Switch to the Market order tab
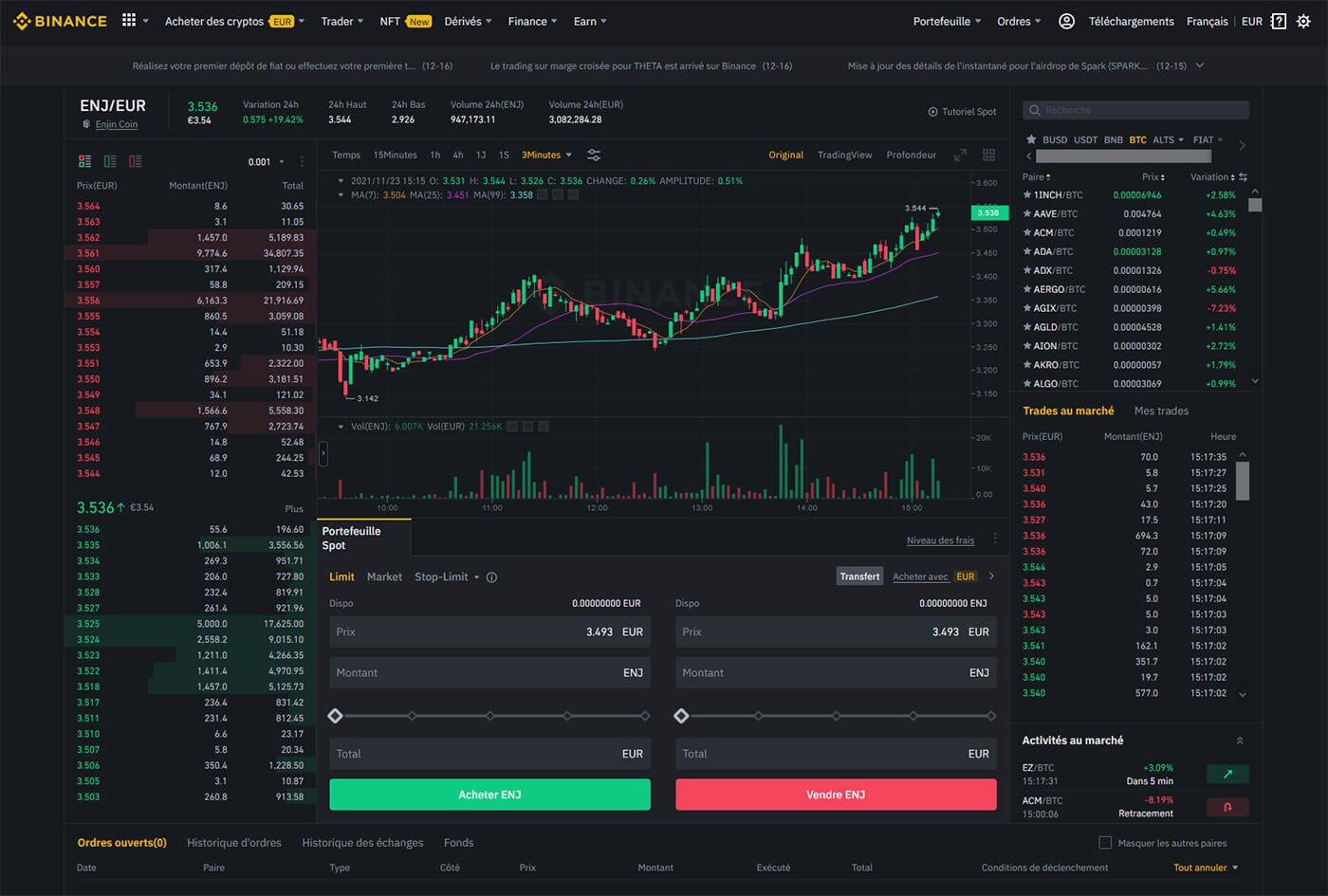1328x896 pixels. click(384, 576)
